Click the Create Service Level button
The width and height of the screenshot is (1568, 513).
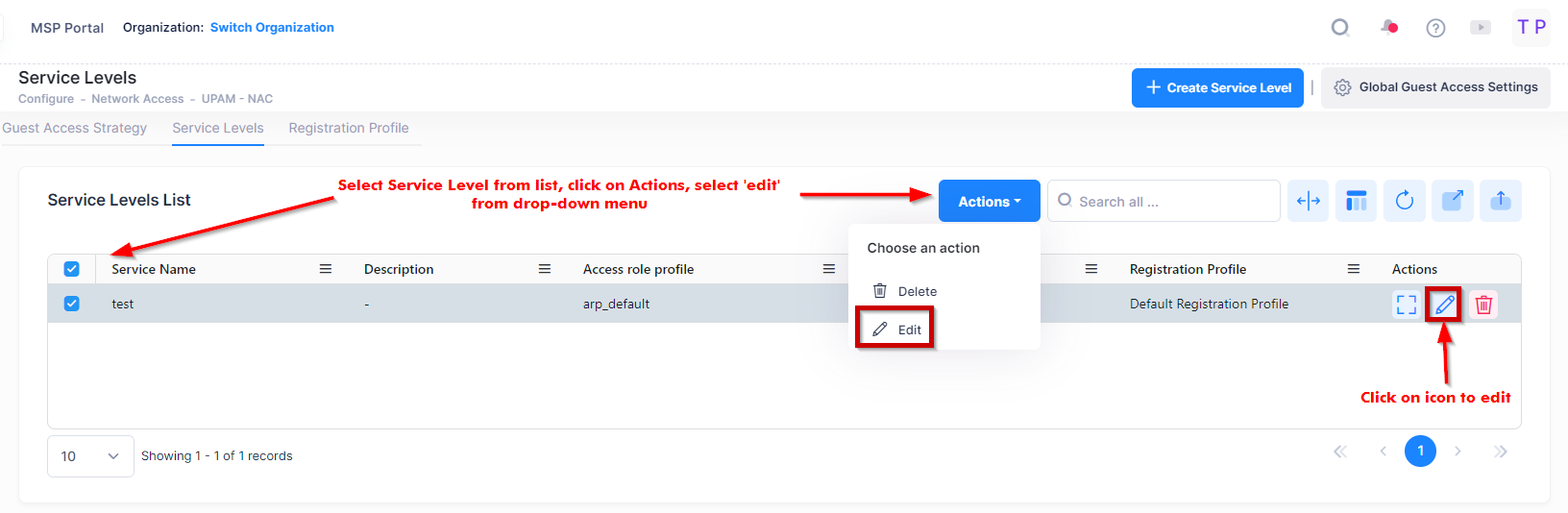1217,87
